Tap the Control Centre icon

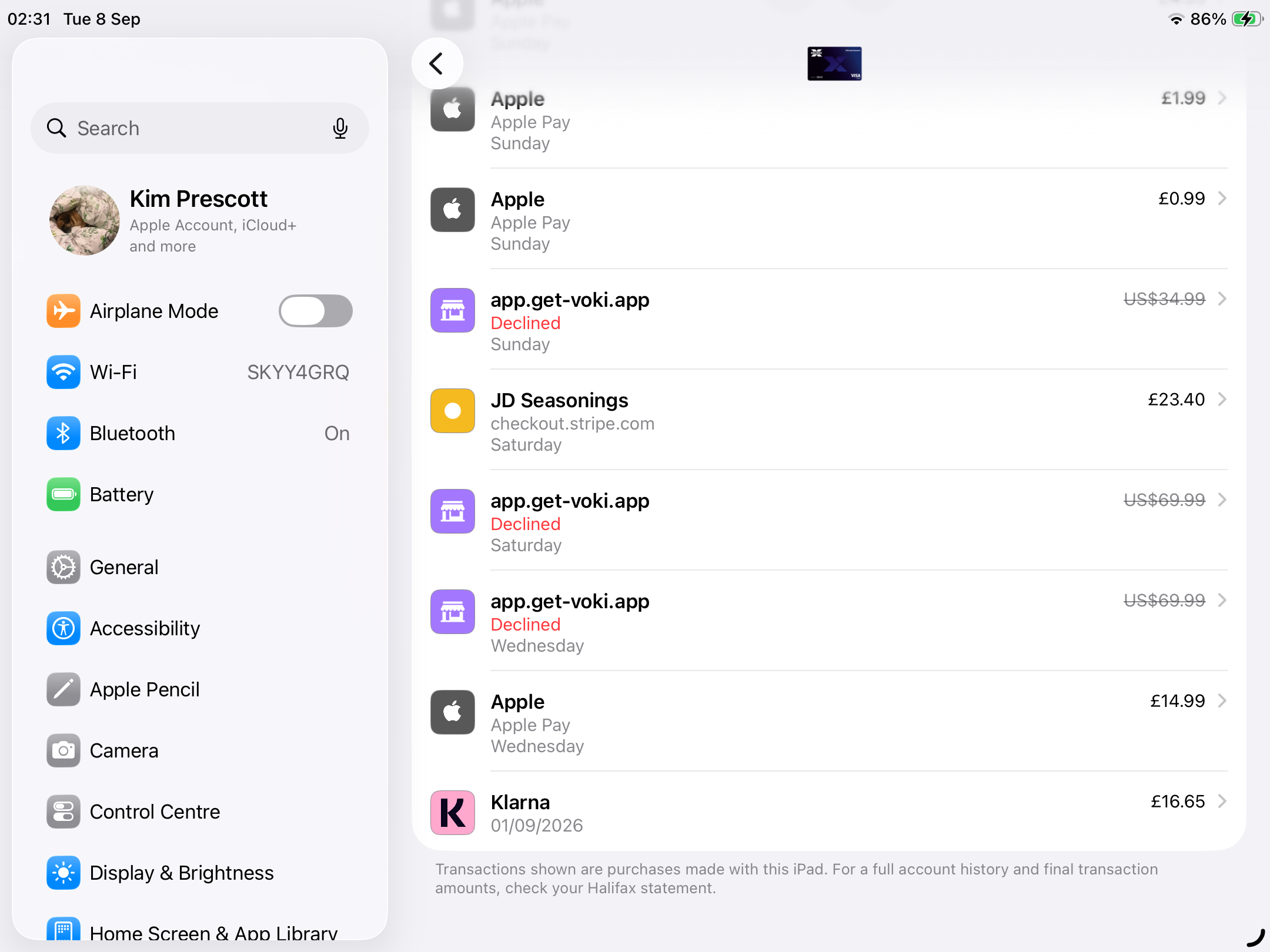pyautogui.click(x=63, y=812)
